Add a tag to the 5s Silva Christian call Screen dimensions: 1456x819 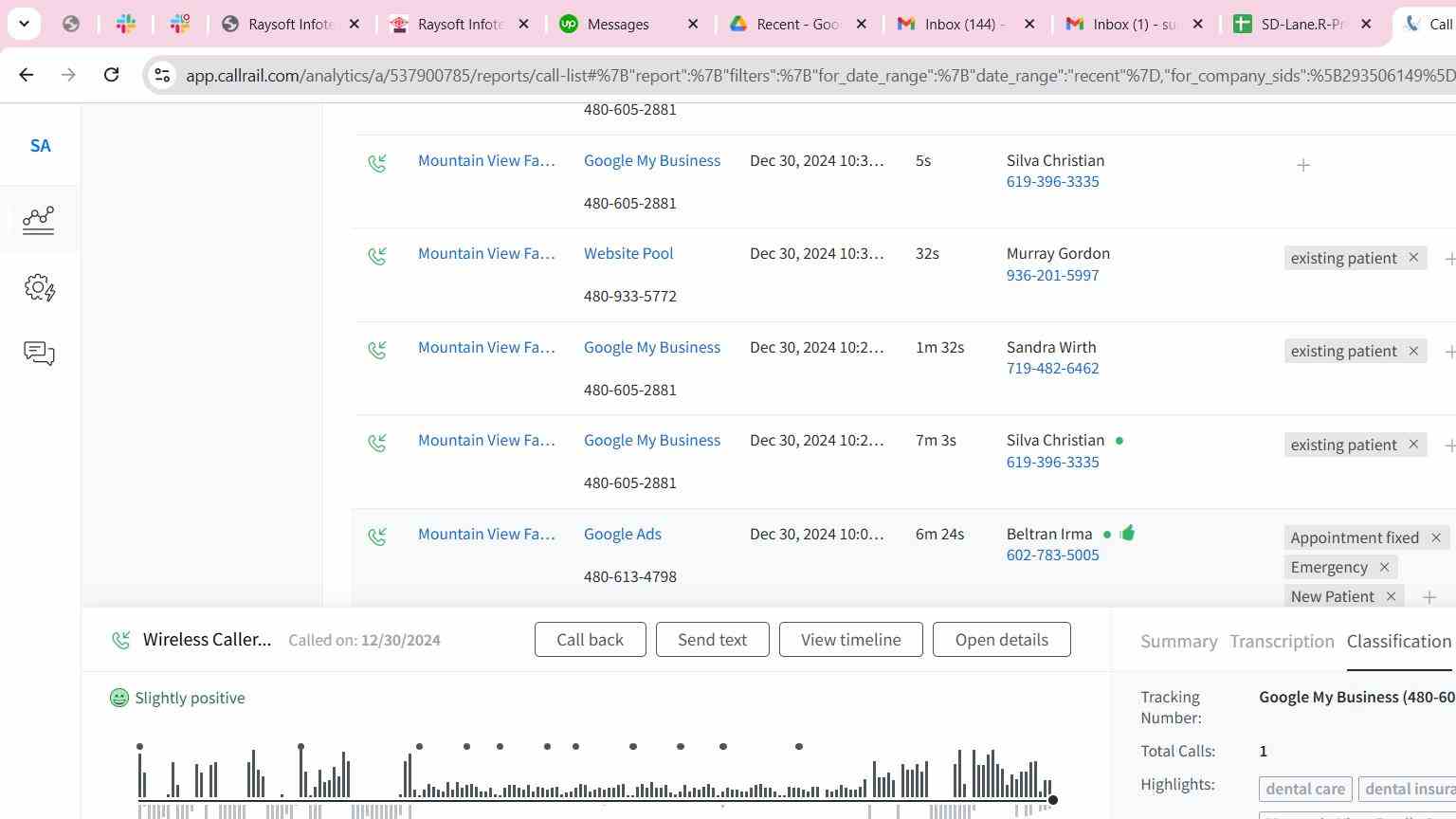1303,165
